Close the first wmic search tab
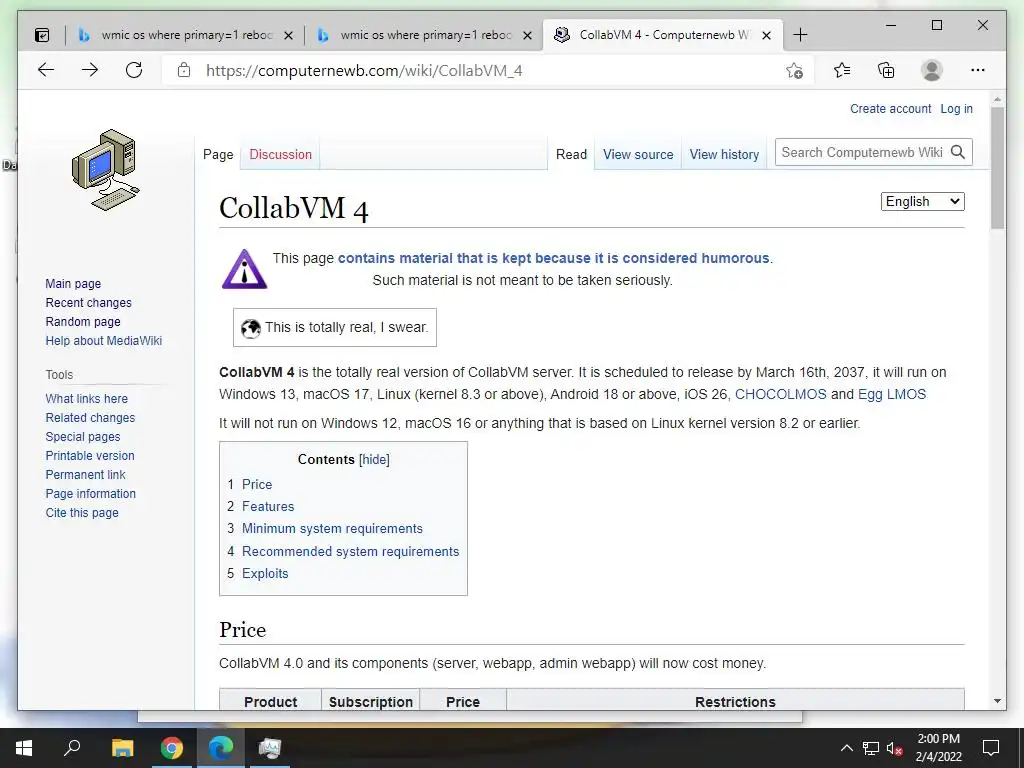Screen dimensions: 1024x768 [x=288, y=35]
